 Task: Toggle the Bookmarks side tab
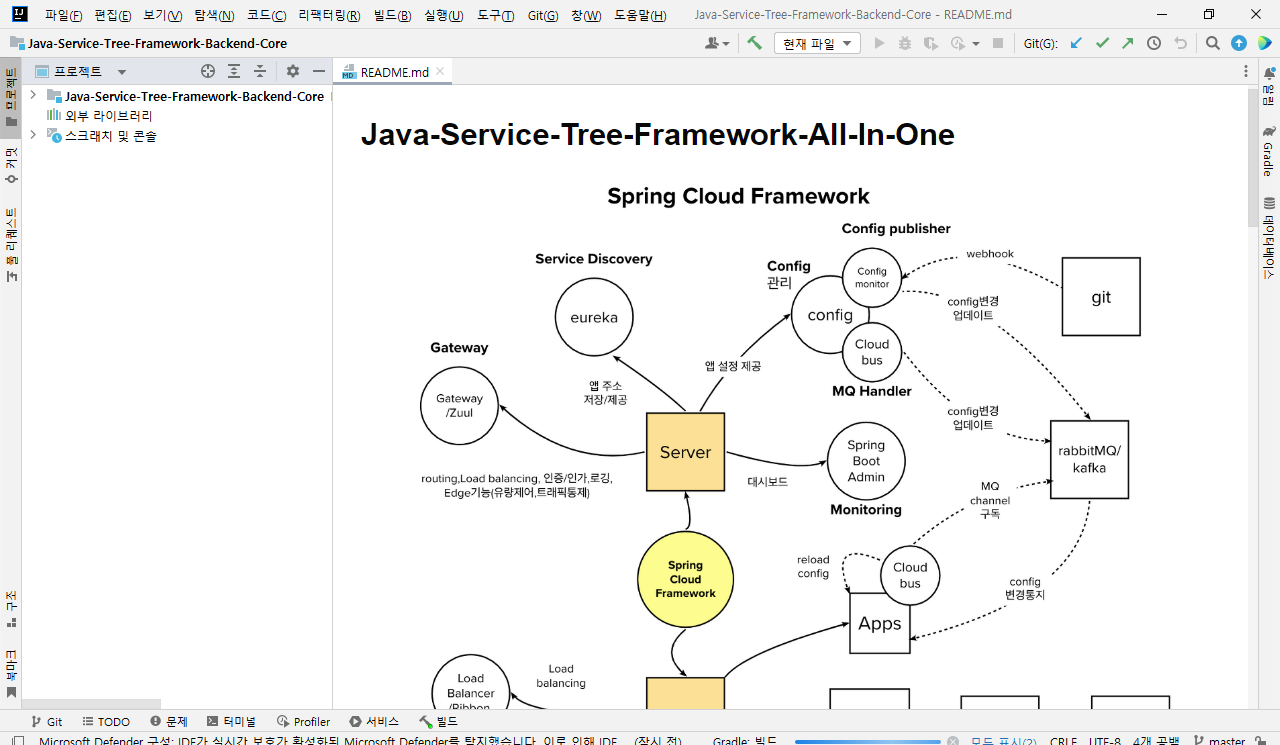click(11, 673)
